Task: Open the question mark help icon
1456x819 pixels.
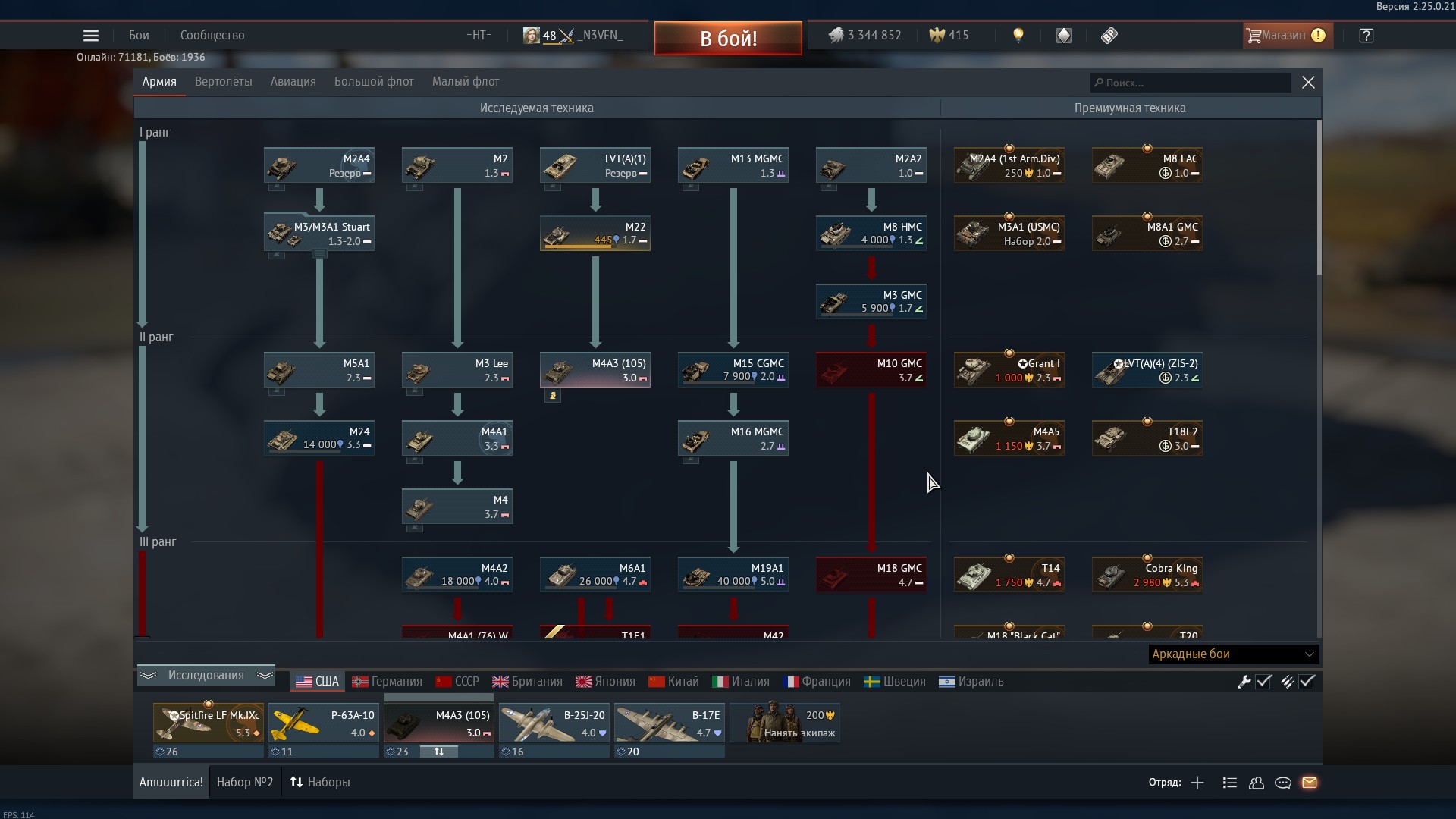Action: pyautogui.click(x=1367, y=36)
